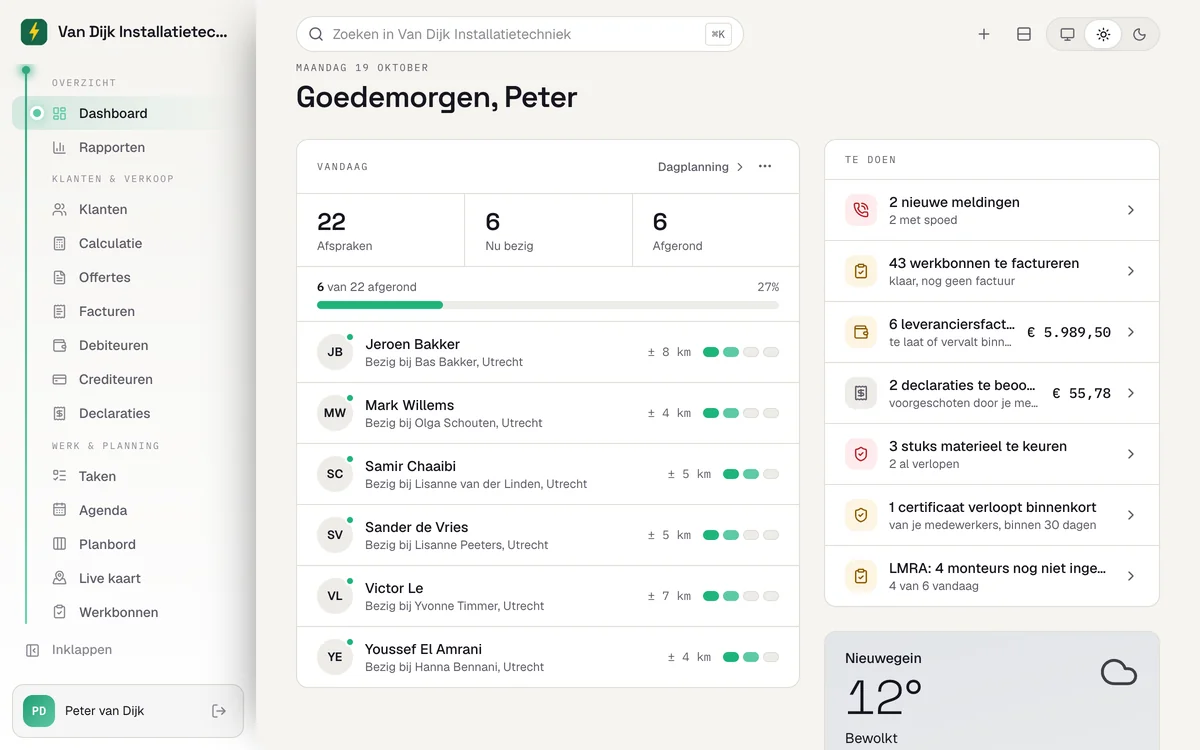Navigate to Offertes
1200x750 pixels.
pyautogui.click(x=128, y=277)
